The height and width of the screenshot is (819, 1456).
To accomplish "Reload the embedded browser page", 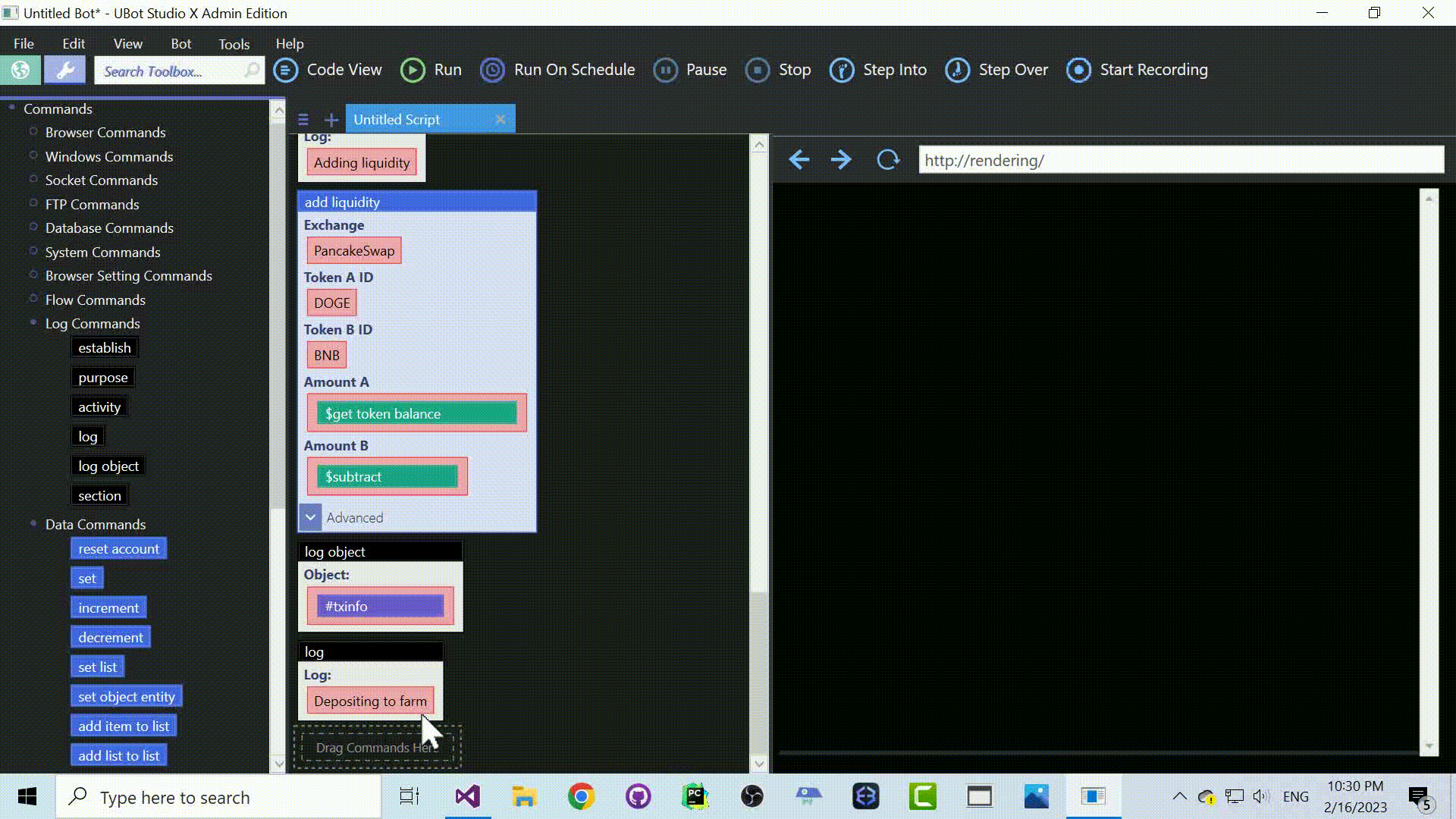I will [x=888, y=160].
